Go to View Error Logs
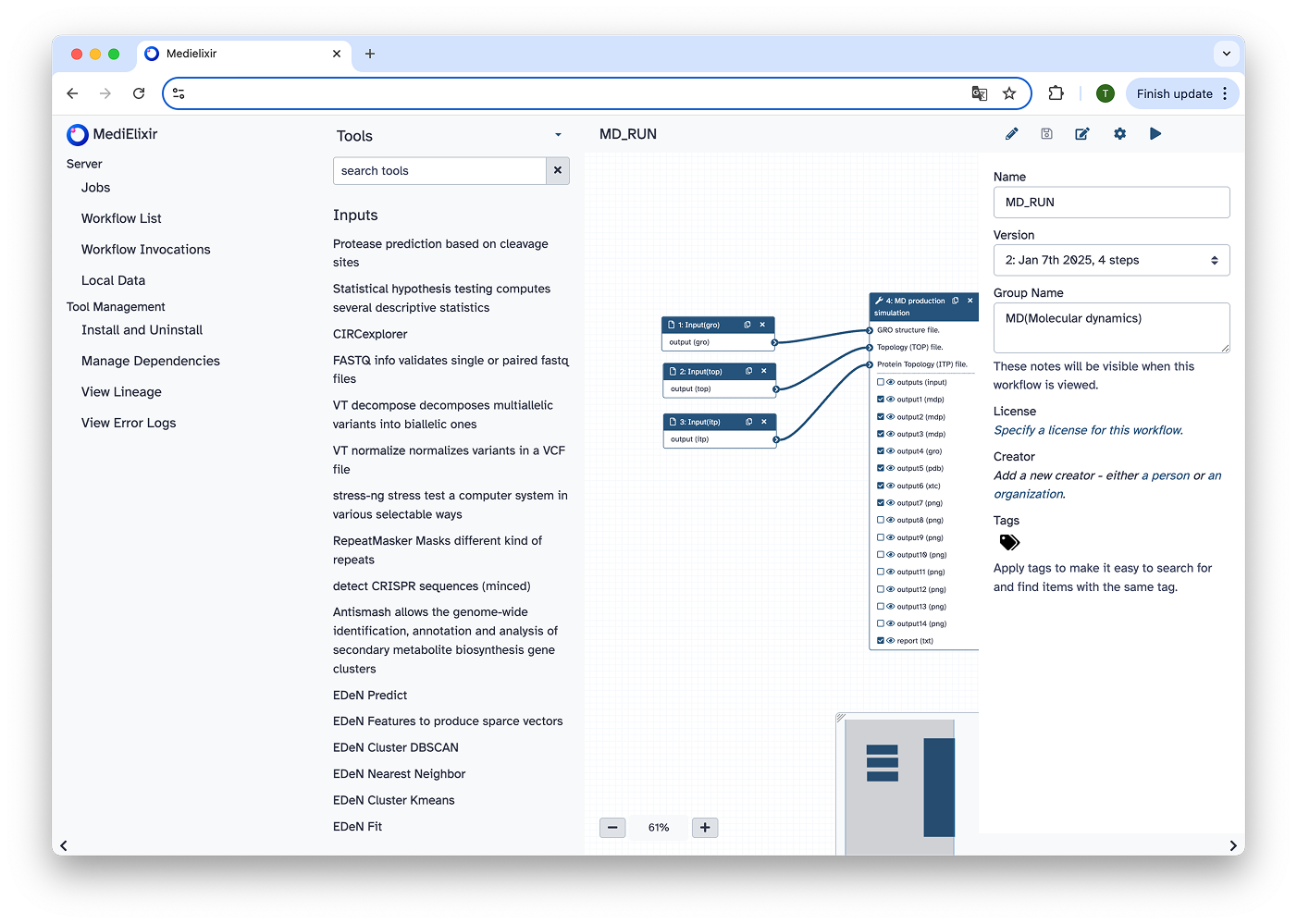 [129, 423]
